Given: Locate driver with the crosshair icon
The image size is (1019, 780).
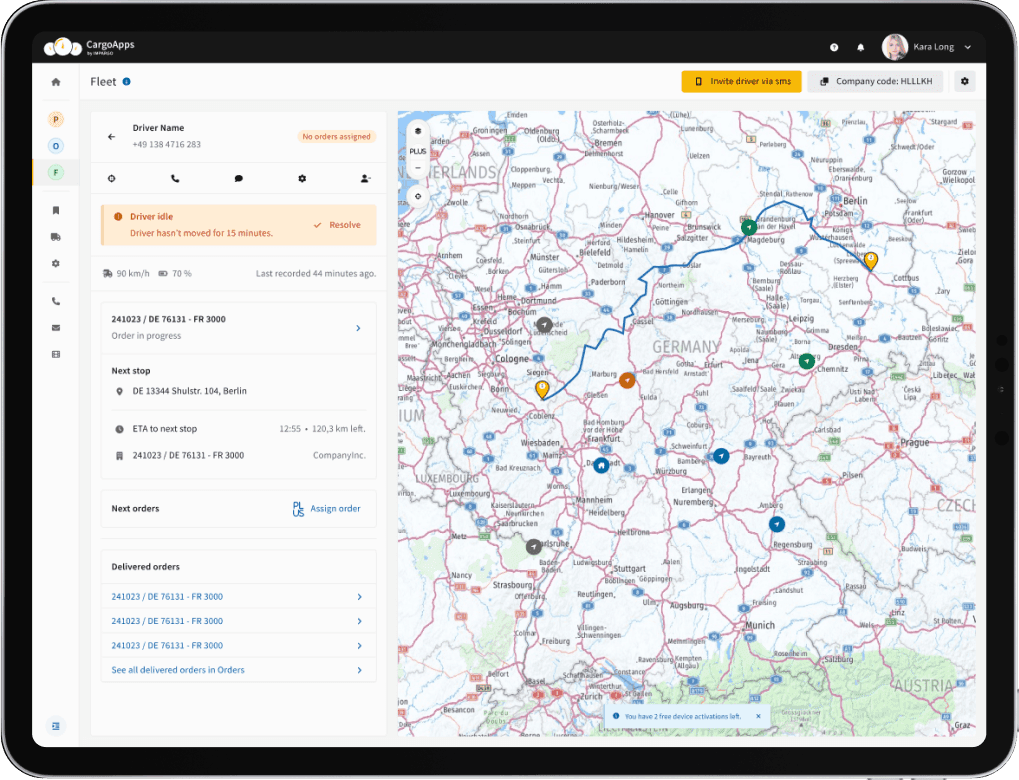Looking at the screenshot, I should 112,178.
